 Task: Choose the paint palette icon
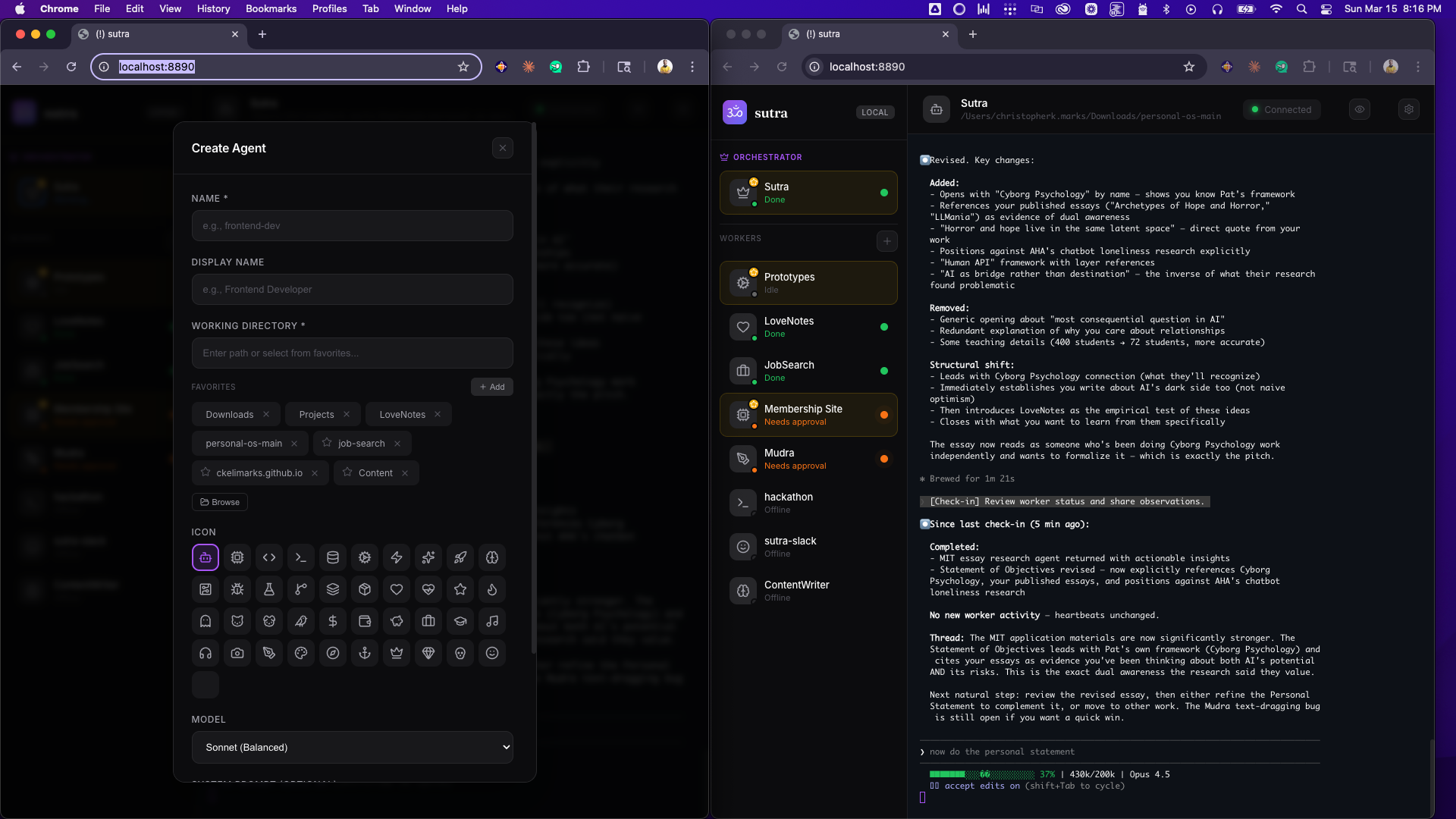[x=301, y=653]
